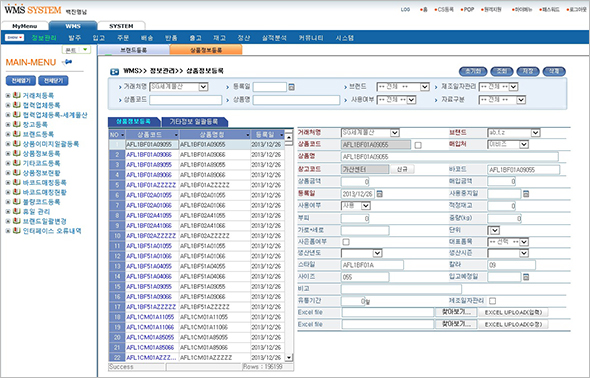Click the breadcrumb icon before WMS>> path
This screenshot has height=378, width=590.
(114, 71)
